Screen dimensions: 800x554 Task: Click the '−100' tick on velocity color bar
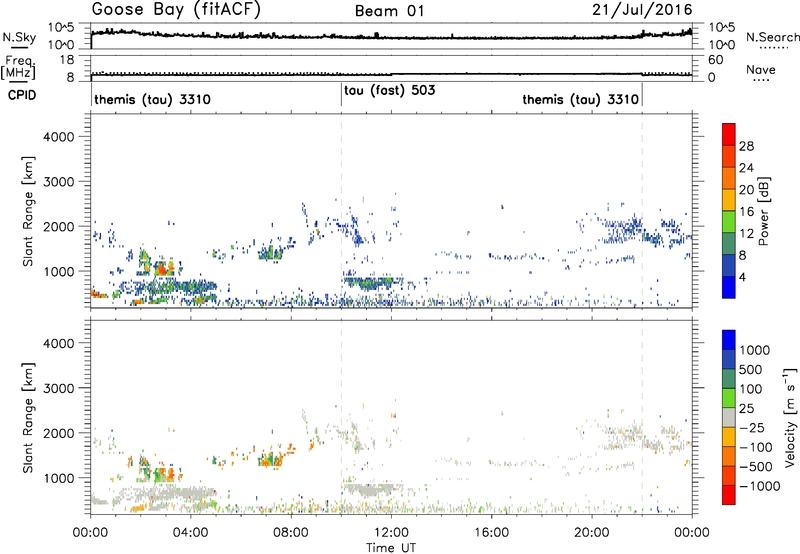tap(755, 447)
